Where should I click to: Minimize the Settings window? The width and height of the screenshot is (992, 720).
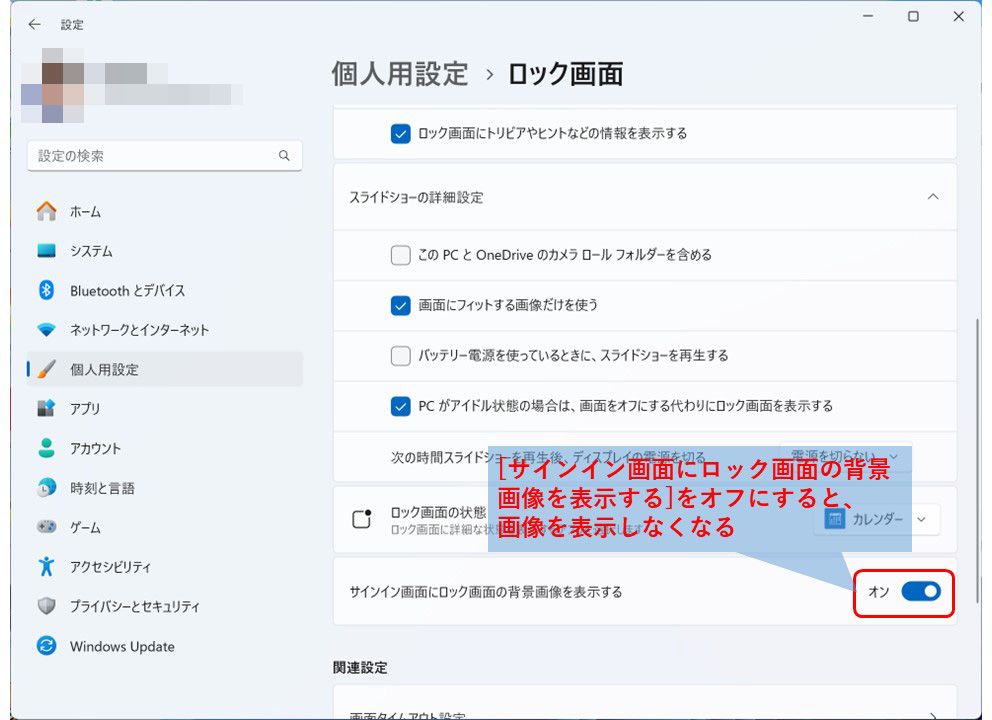tap(868, 16)
